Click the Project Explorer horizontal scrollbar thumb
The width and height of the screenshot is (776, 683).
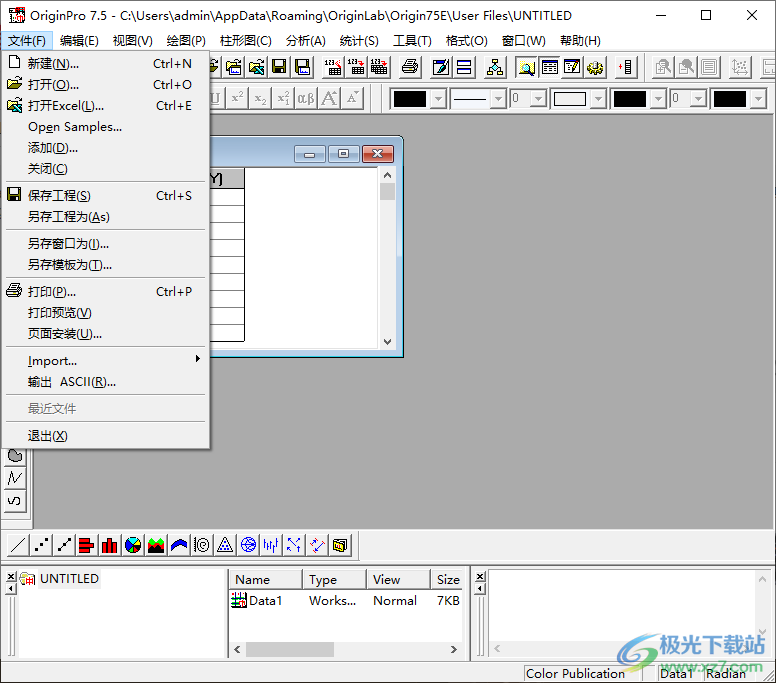click(290, 649)
